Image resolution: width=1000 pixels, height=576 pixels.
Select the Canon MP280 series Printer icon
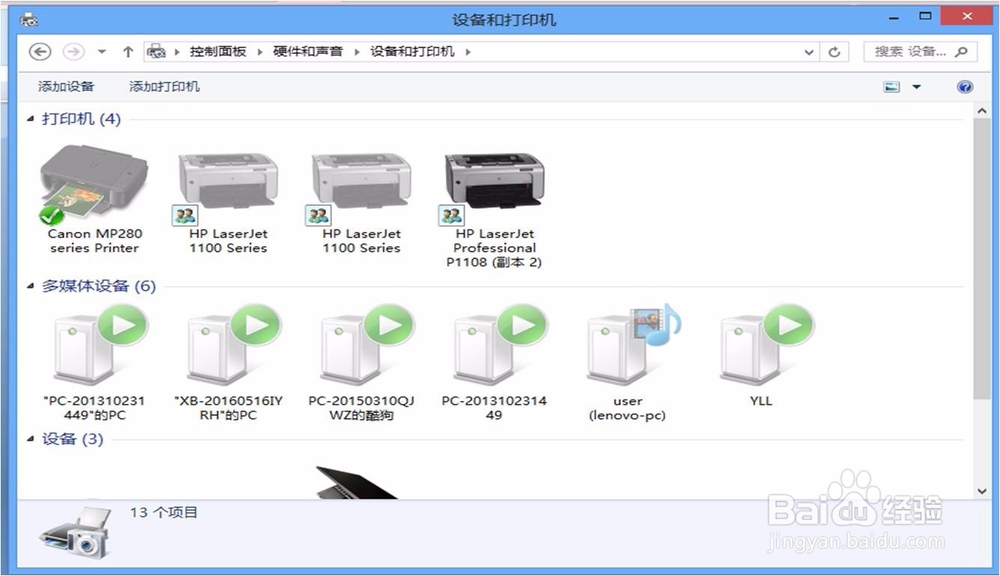coord(94,185)
